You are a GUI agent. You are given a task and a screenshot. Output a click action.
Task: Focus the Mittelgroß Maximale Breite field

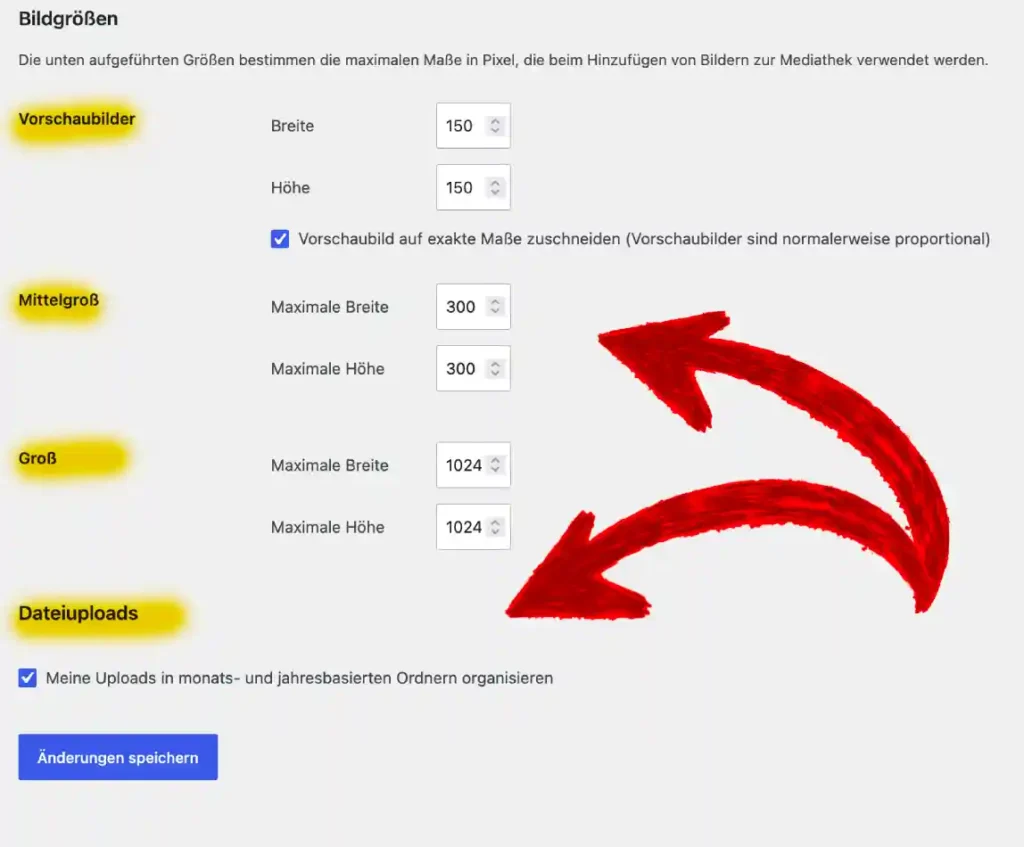click(x=473, y=306)
